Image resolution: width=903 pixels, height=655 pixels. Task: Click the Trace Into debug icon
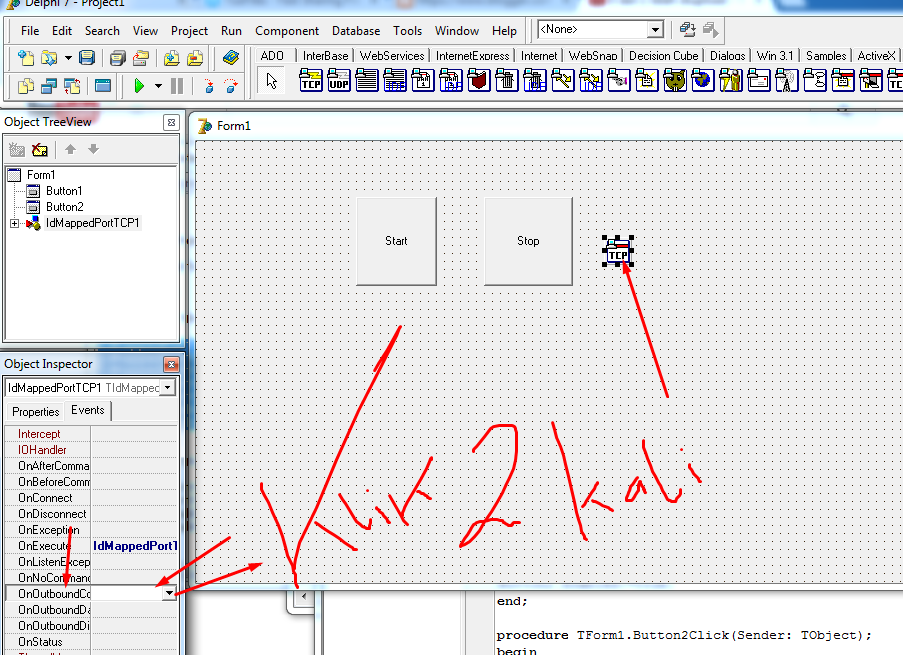click(208, 86)
